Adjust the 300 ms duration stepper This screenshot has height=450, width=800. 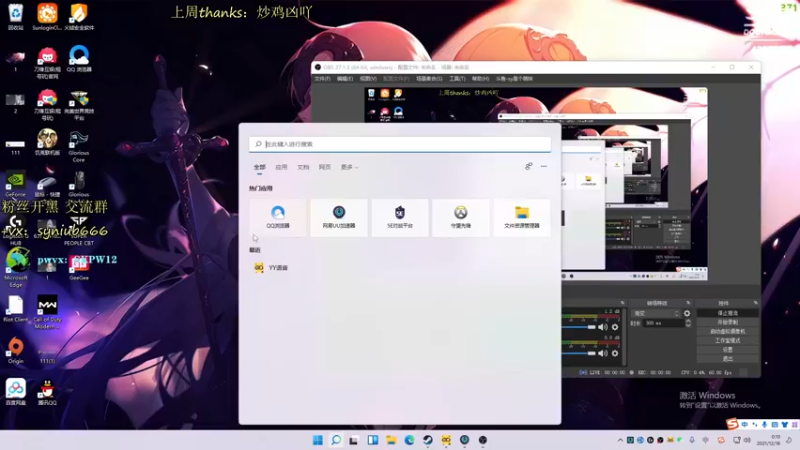tap(688, 323)
